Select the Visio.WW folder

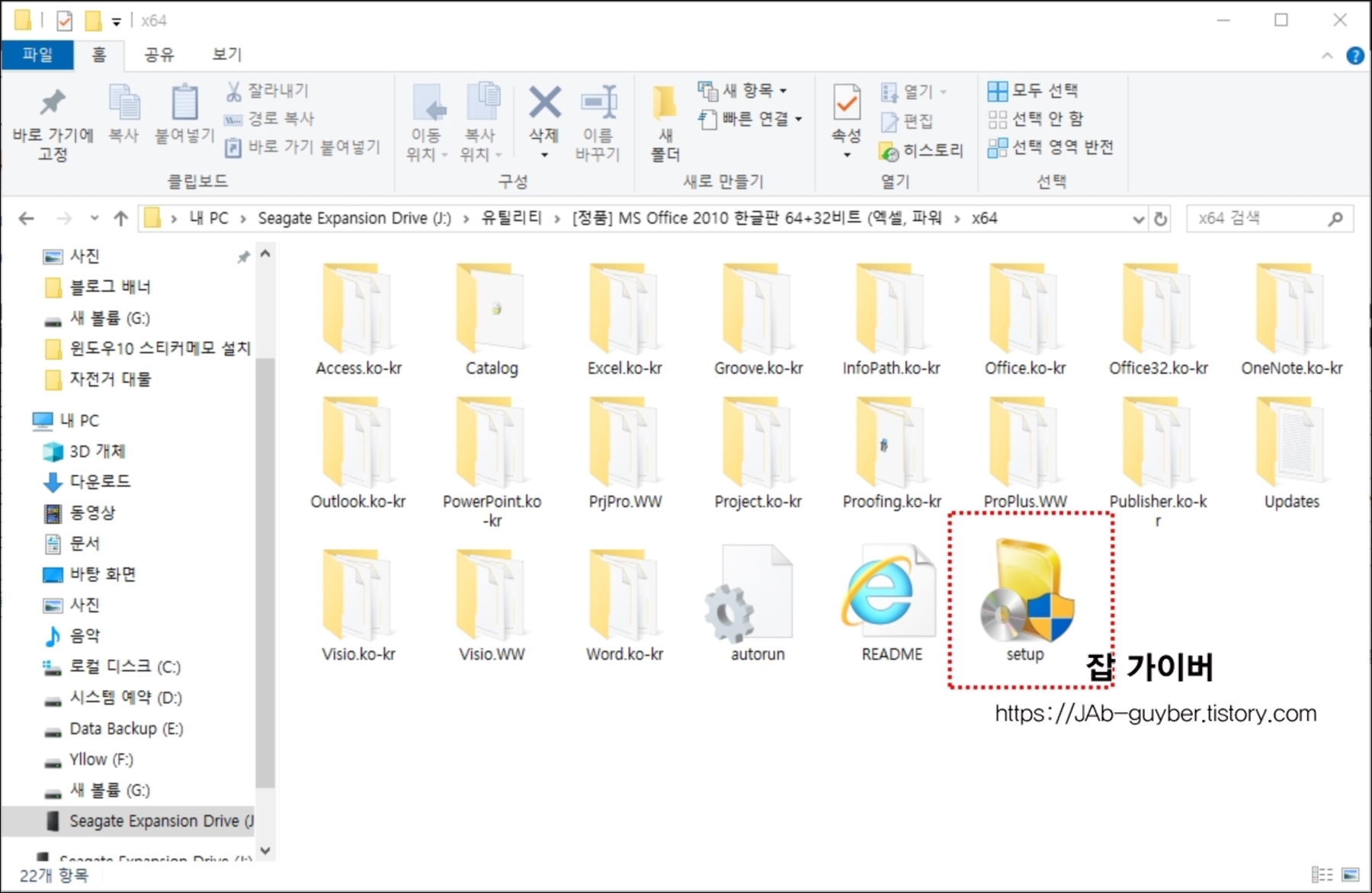pyautogui.click(x=492, y=606)
